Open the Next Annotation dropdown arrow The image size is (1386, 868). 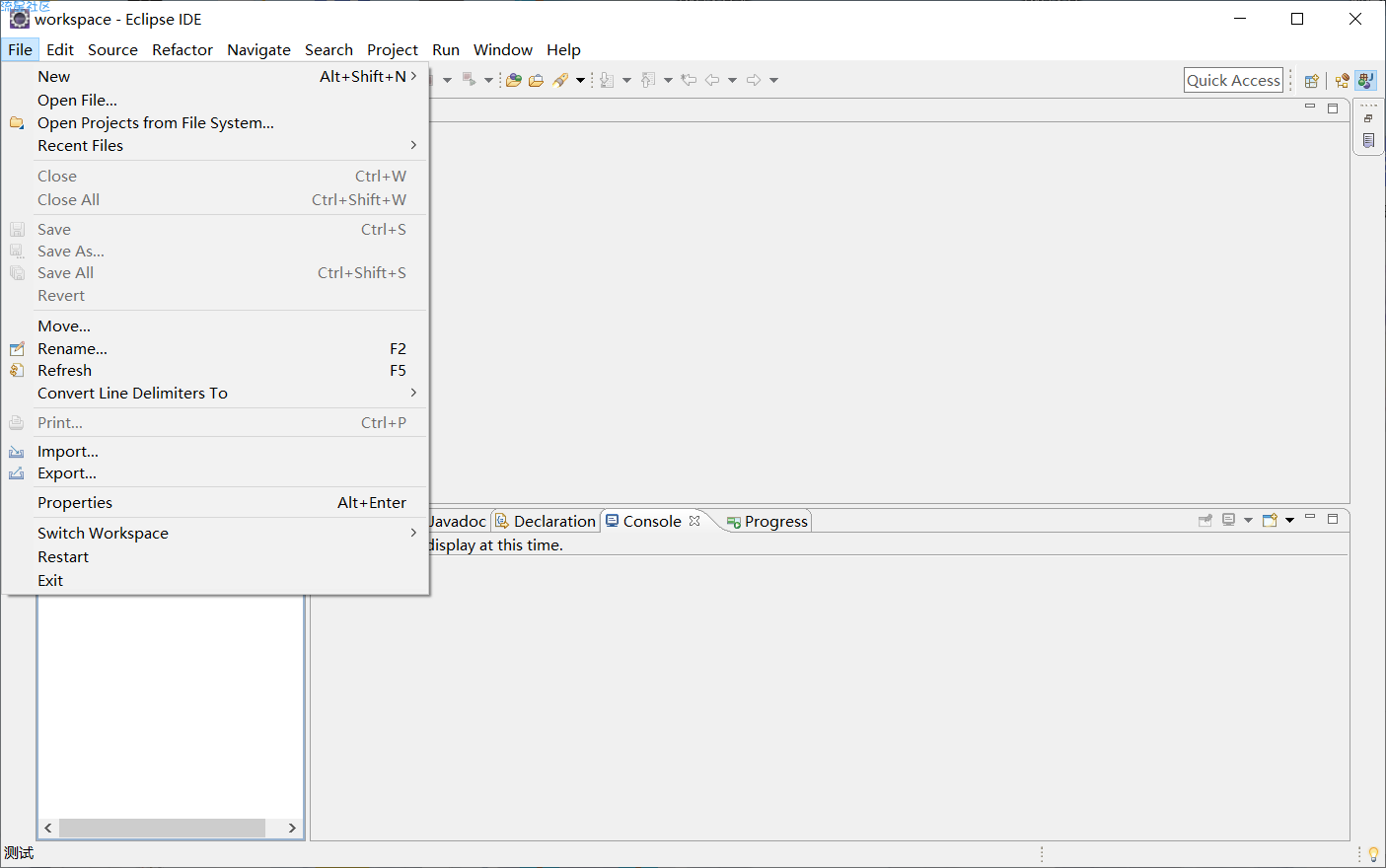tap(626, 80)
